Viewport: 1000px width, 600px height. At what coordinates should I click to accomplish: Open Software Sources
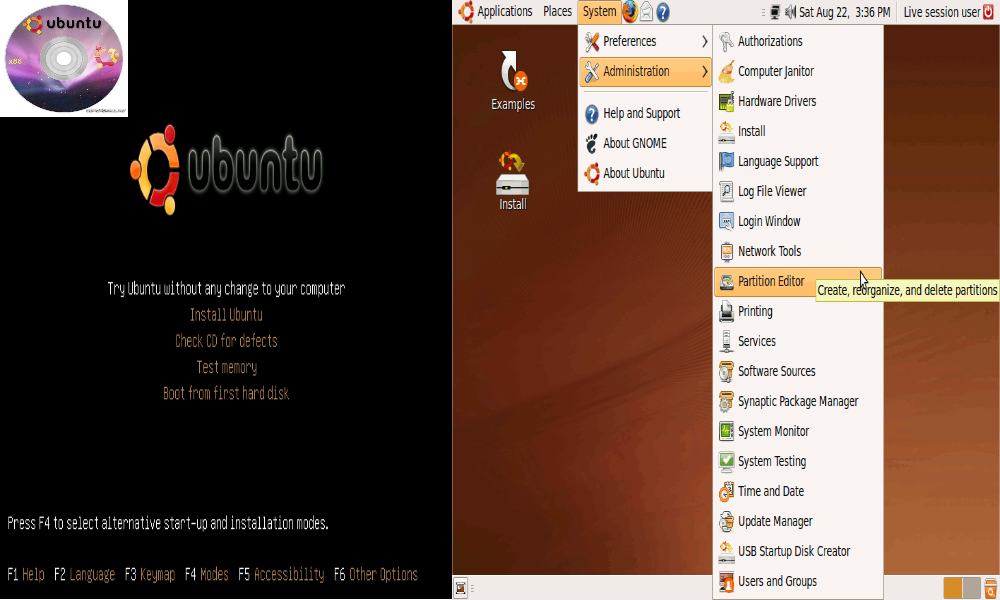point(798,371)
